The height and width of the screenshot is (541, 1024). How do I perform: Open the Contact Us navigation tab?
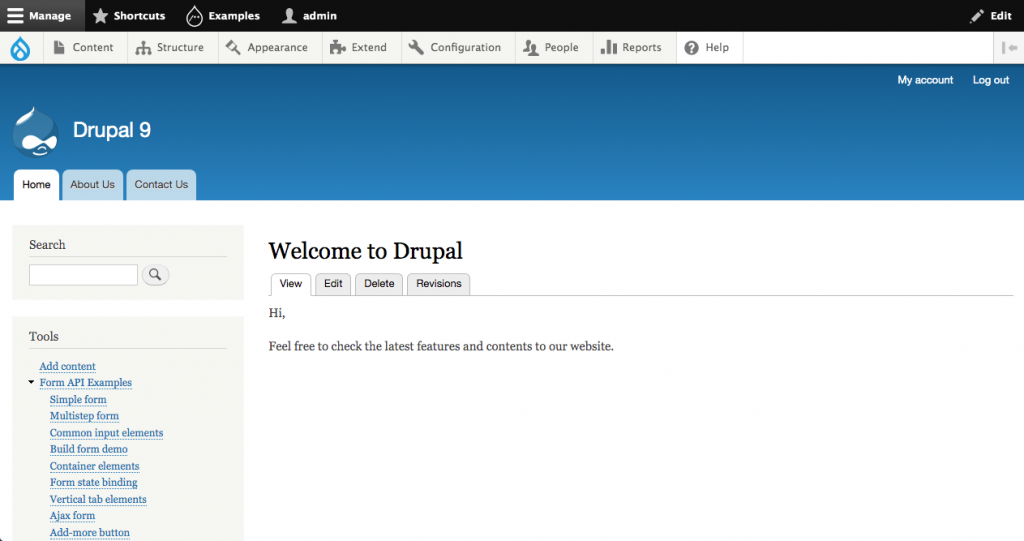tap(161, 185)
